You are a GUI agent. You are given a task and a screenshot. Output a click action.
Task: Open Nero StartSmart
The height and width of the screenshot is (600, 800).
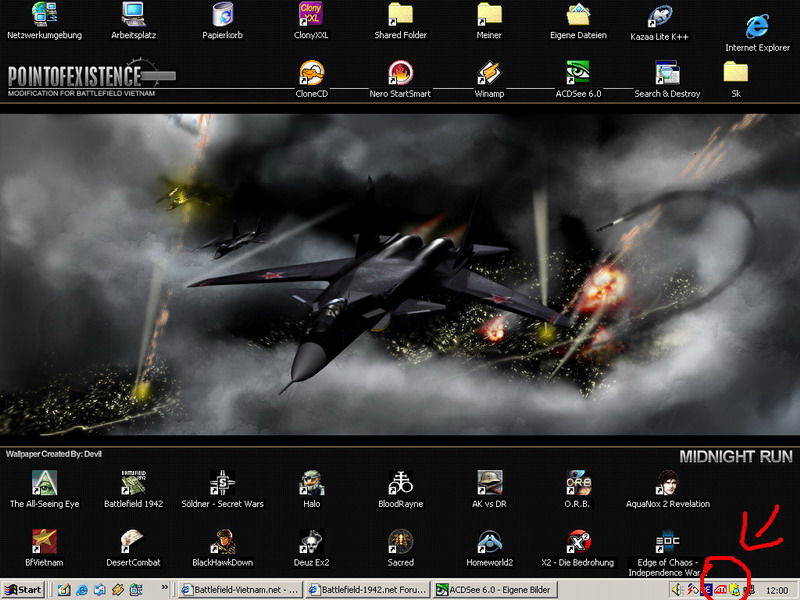point(401,80)
